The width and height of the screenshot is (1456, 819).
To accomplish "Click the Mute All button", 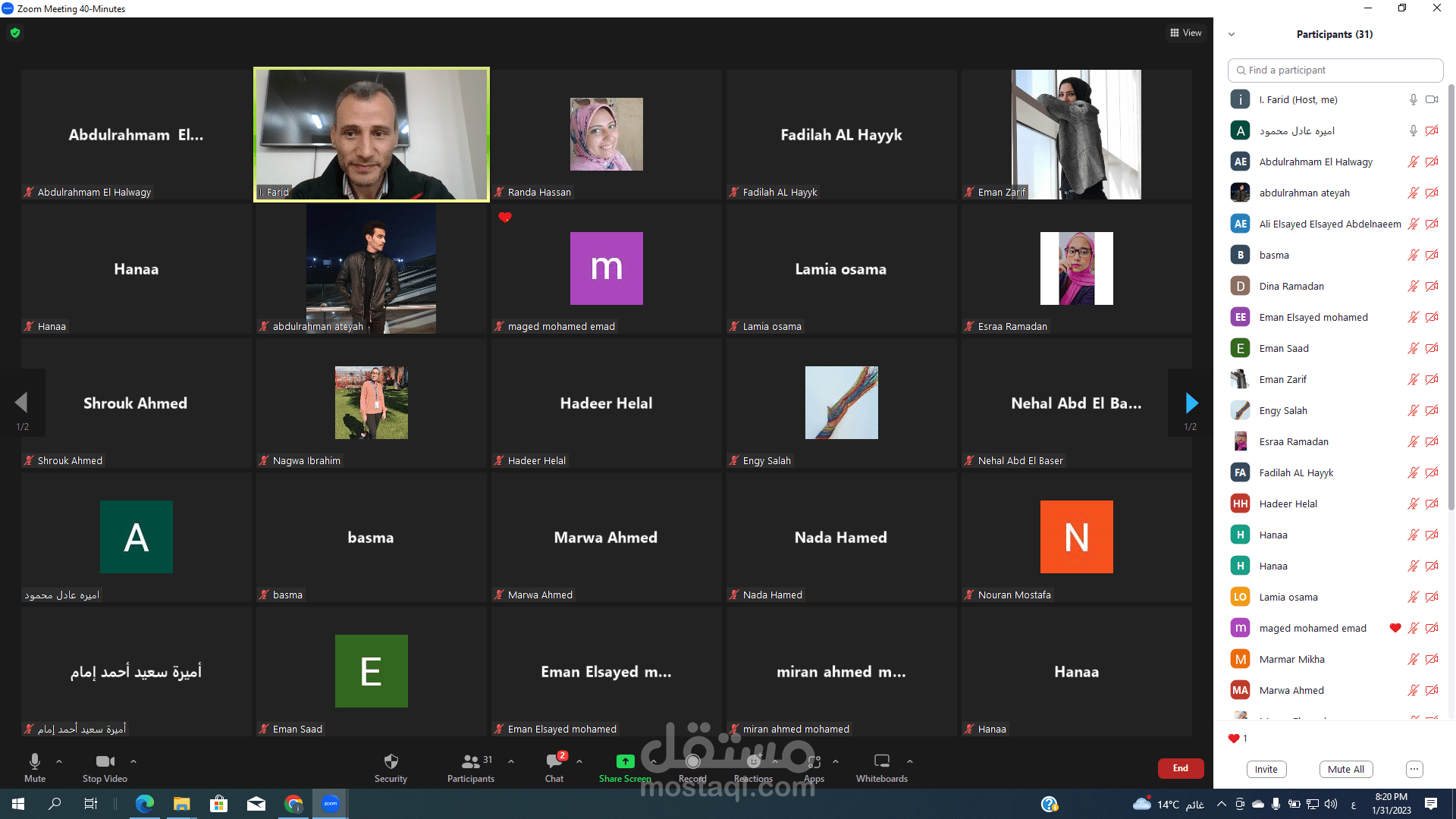I will point(1346,769).
